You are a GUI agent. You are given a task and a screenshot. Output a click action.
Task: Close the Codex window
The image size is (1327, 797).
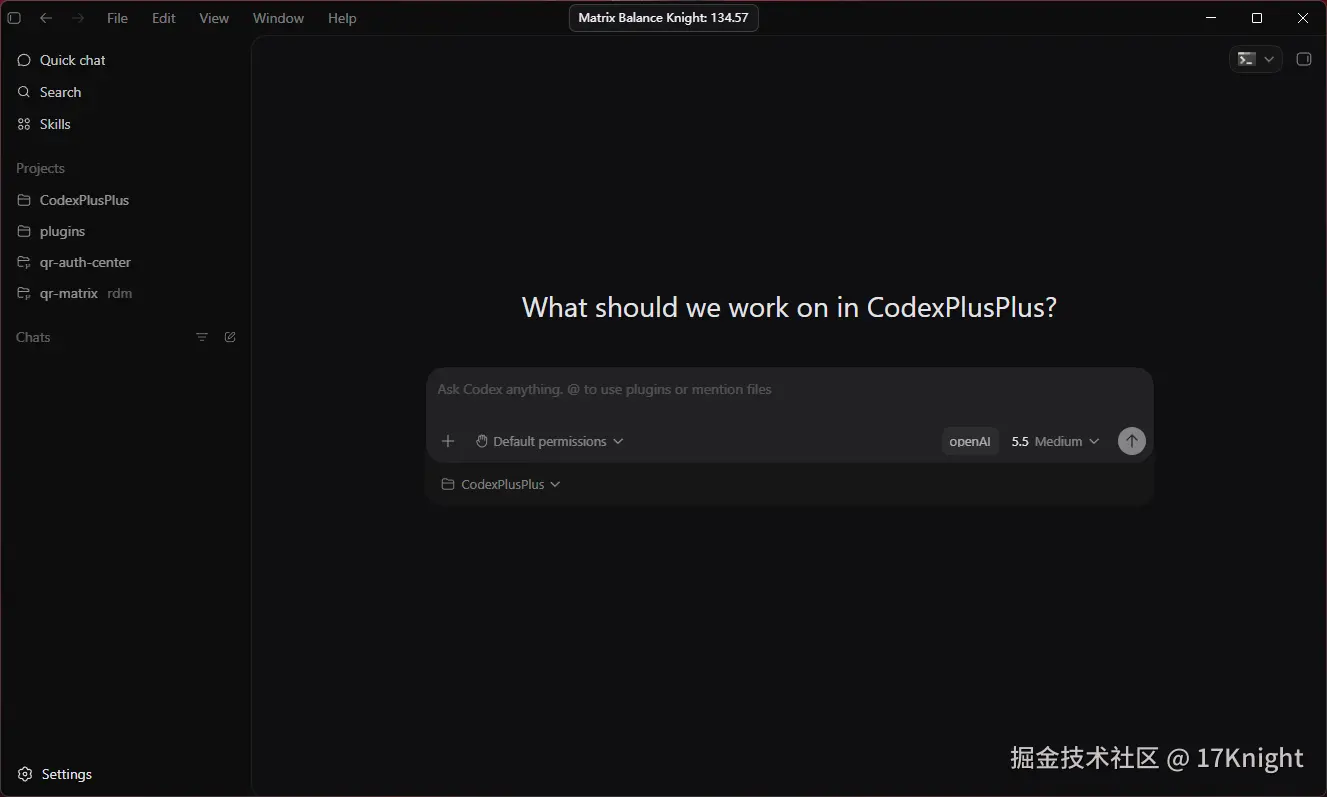click(1303, 18)
